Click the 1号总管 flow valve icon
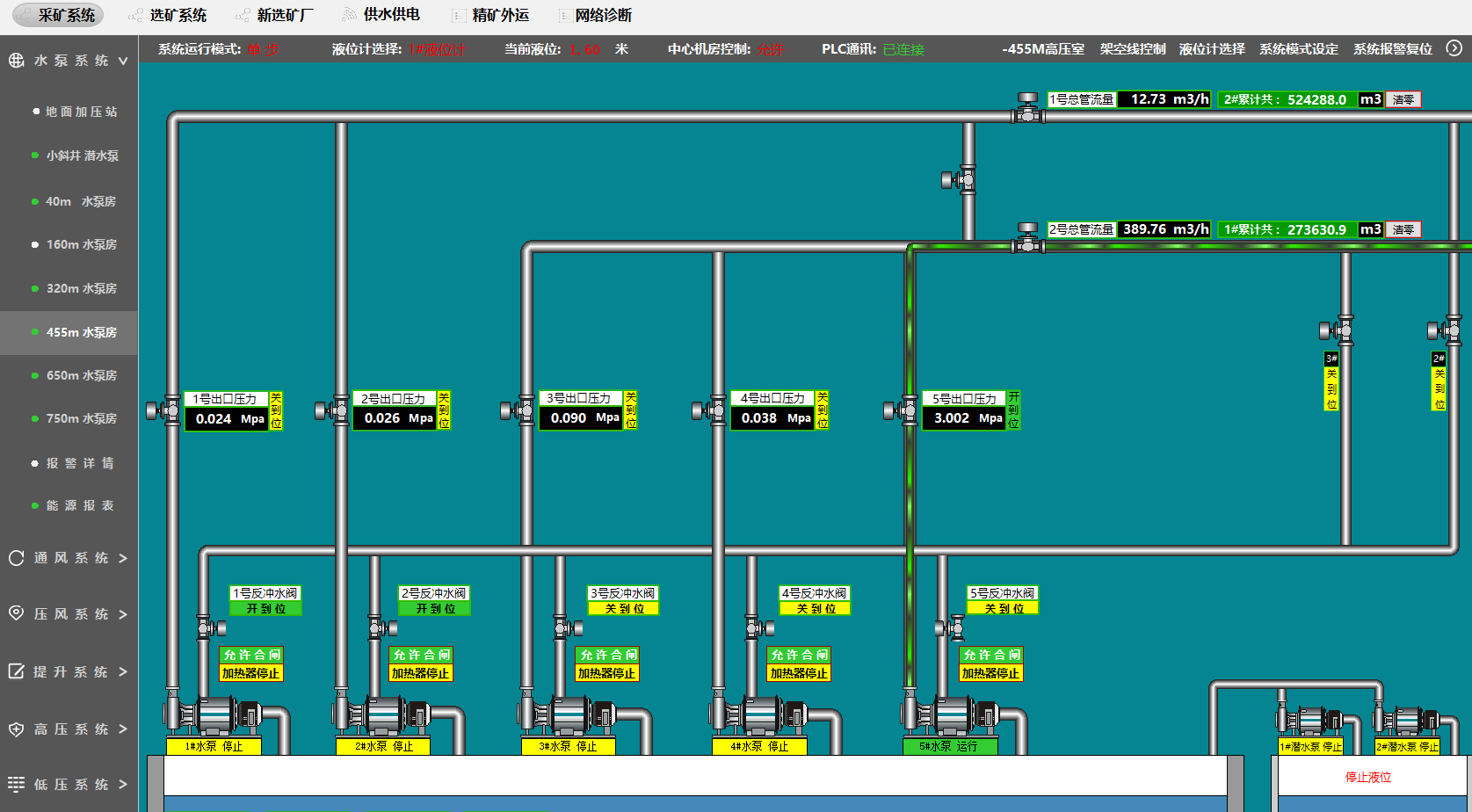This screenshot has height=812, width=1472. [1027, 108]
